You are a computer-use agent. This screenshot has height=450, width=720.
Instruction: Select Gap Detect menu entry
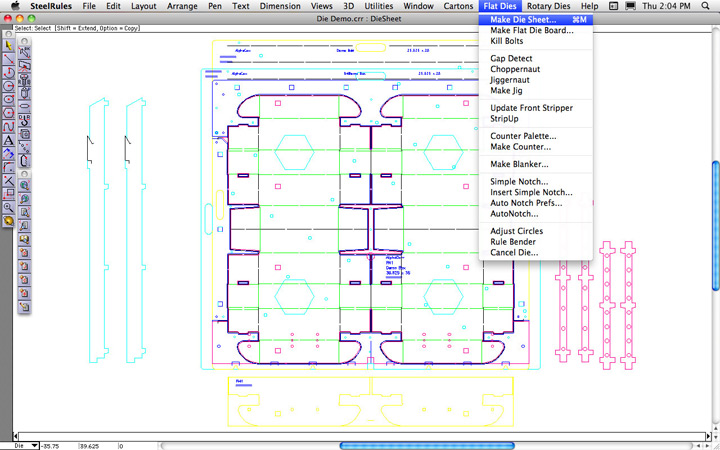coord(511,59)
